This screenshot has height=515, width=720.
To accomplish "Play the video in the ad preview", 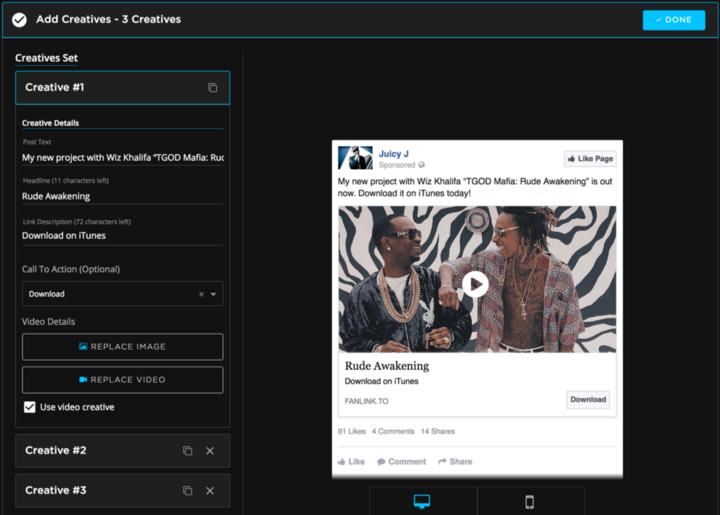I will coord(475,284).
